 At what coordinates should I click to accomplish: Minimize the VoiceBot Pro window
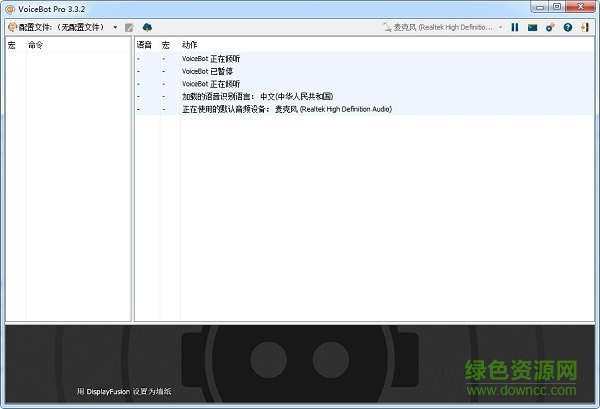pyautogui.click(x=540, y=7)
